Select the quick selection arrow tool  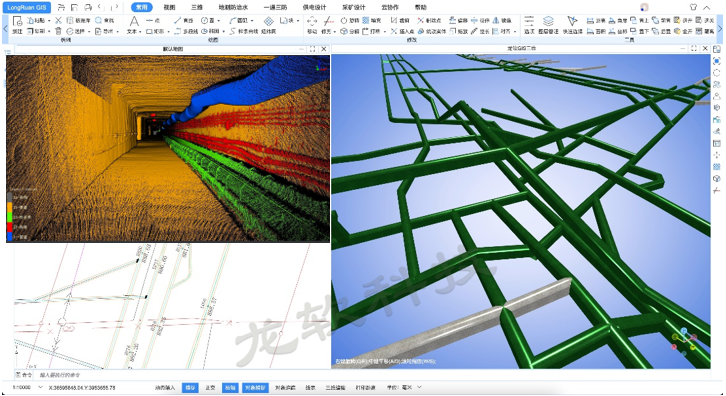tap(572, 21)
